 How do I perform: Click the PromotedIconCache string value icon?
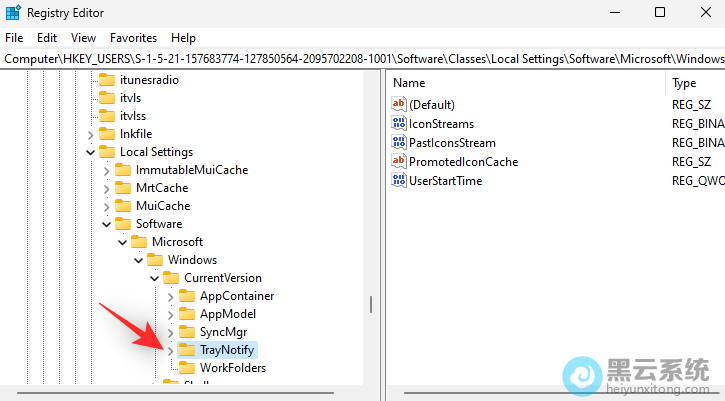(x=400, y=161)
